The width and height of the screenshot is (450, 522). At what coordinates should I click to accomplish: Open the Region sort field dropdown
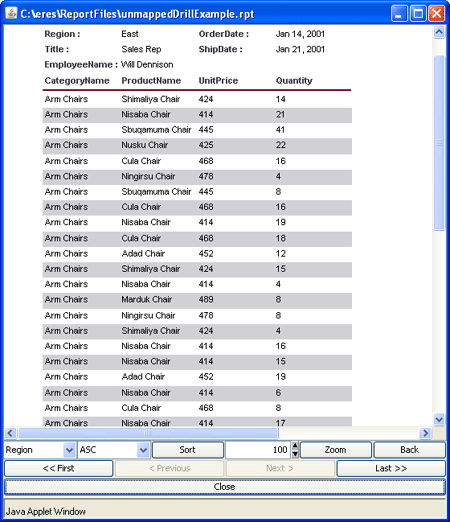coord(69,450)
